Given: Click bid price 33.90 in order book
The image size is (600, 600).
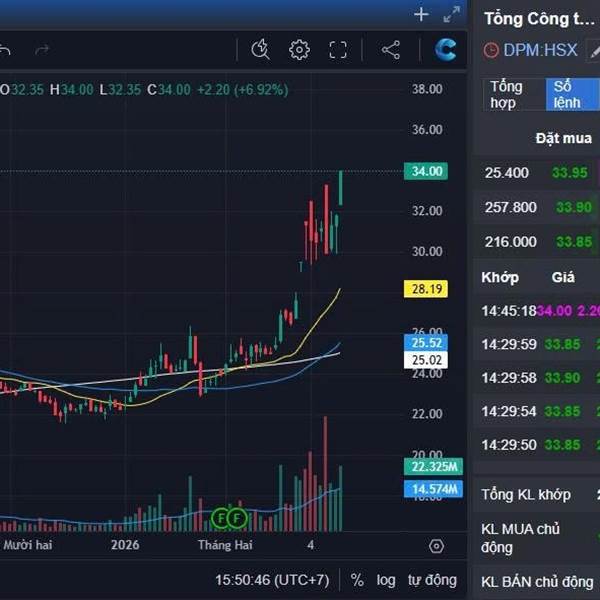Looking at the screenshot, I should click(574, 207).
